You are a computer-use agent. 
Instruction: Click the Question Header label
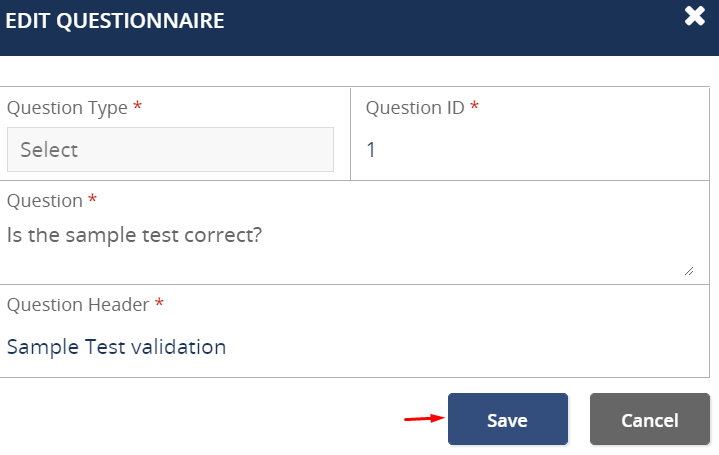coord(78,304)
